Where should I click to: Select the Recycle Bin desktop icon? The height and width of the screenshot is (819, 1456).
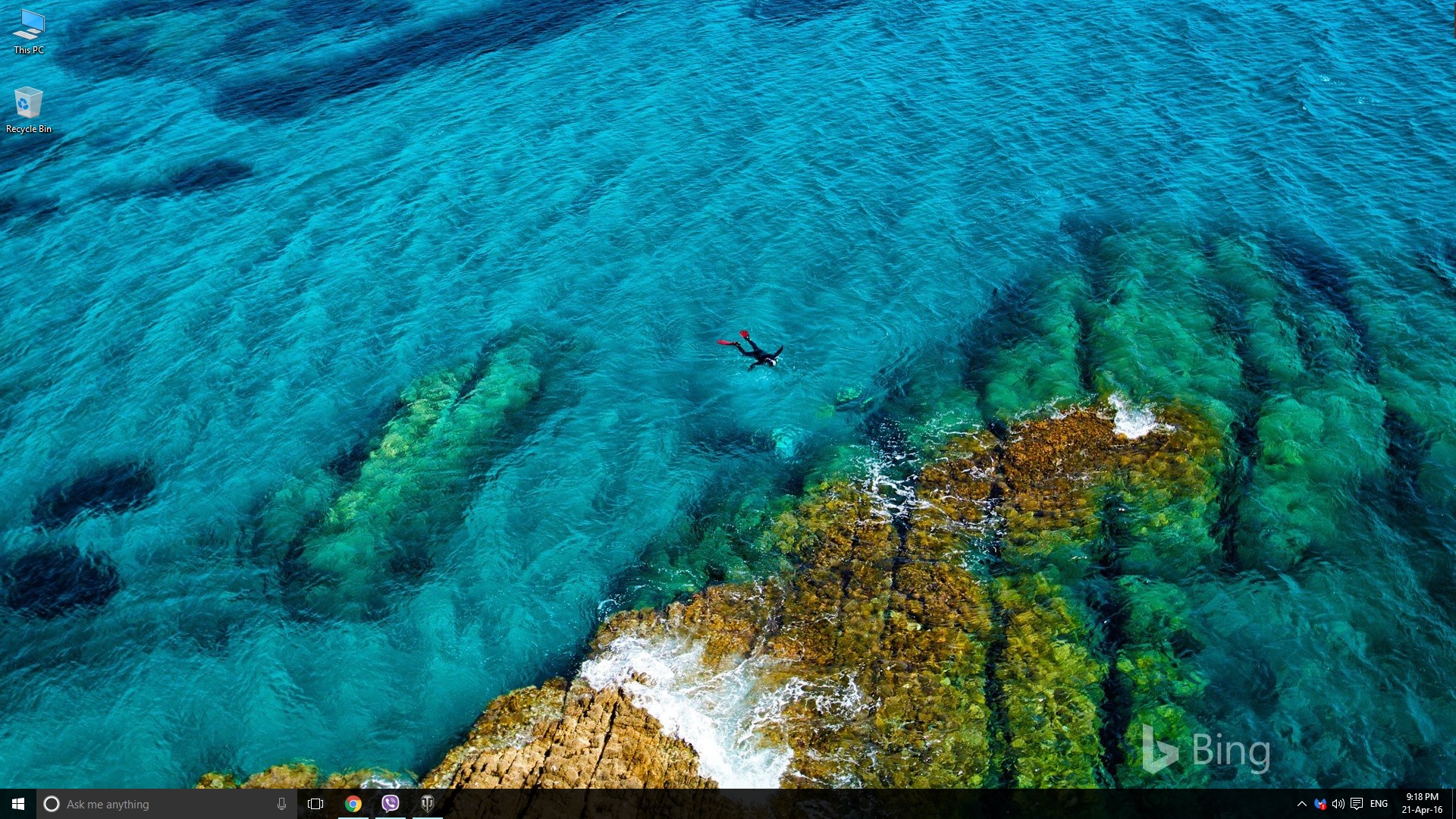pyautogui.click(x=29, y=103)
